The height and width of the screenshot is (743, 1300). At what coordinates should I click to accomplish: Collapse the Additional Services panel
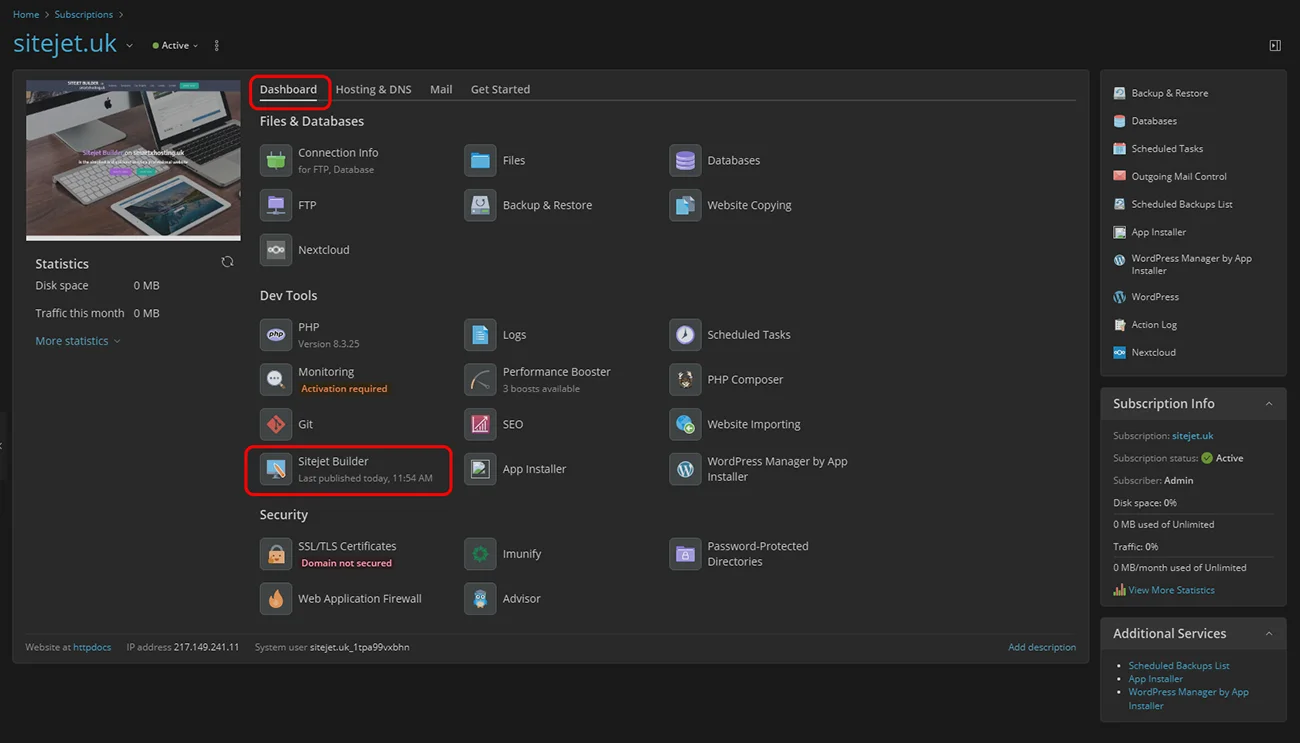click(1268, 634)
